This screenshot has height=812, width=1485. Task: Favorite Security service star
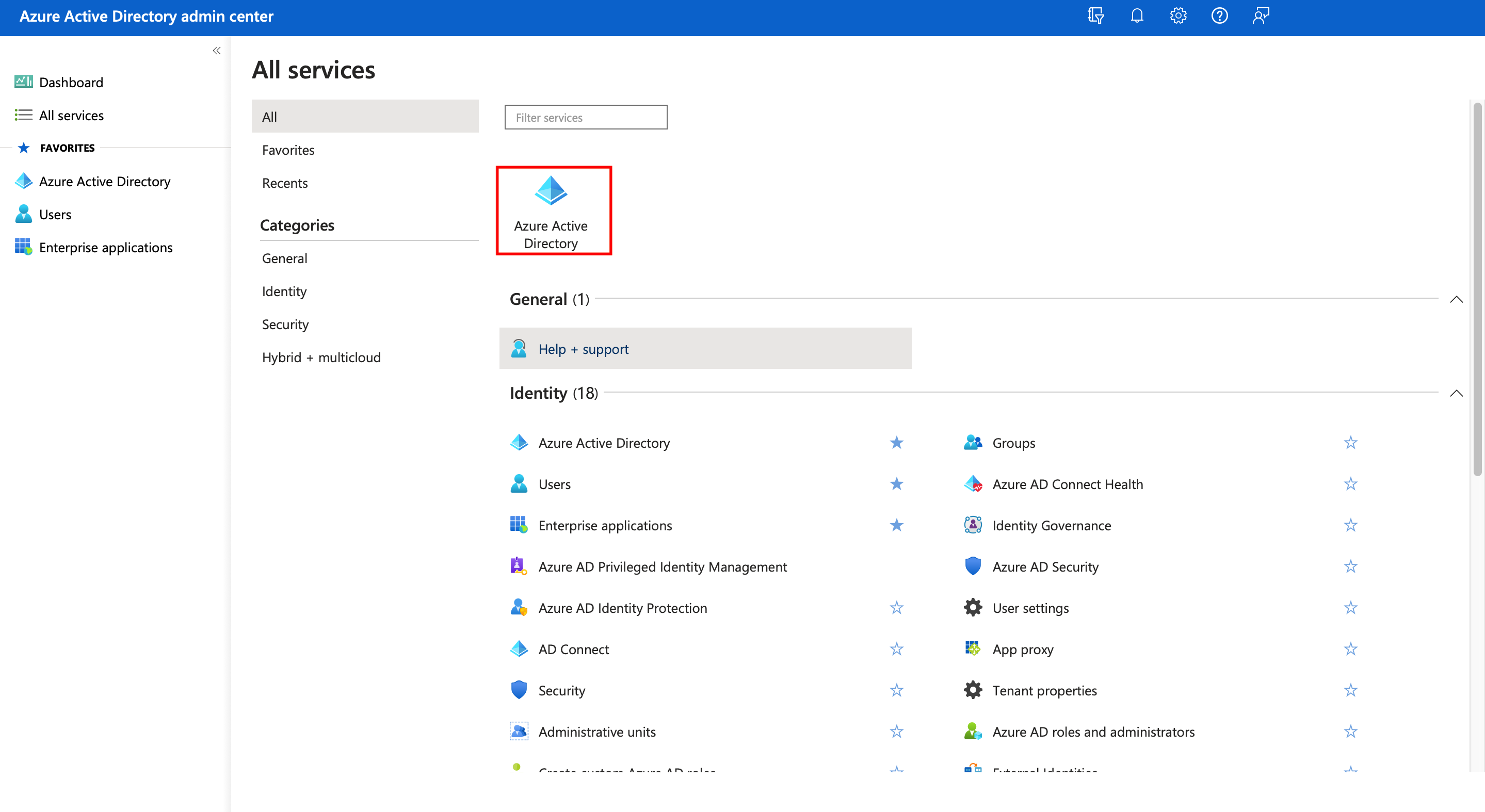(x=896, y=690)
